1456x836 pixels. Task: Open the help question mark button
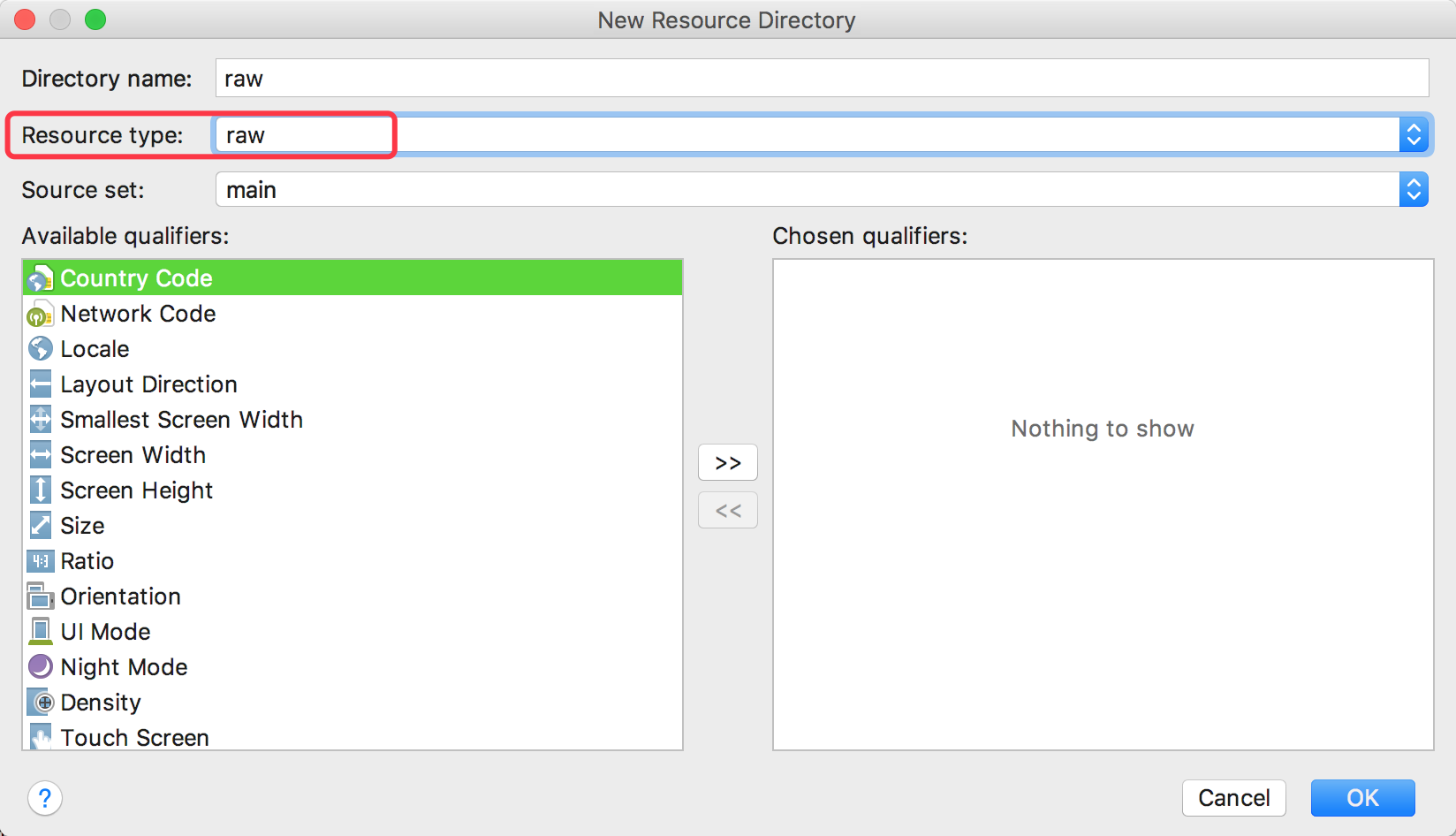click(x=45, y=798)
